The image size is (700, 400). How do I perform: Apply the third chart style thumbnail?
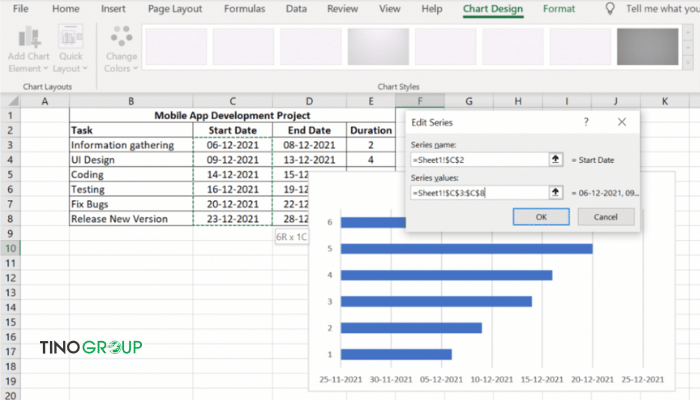311,46
